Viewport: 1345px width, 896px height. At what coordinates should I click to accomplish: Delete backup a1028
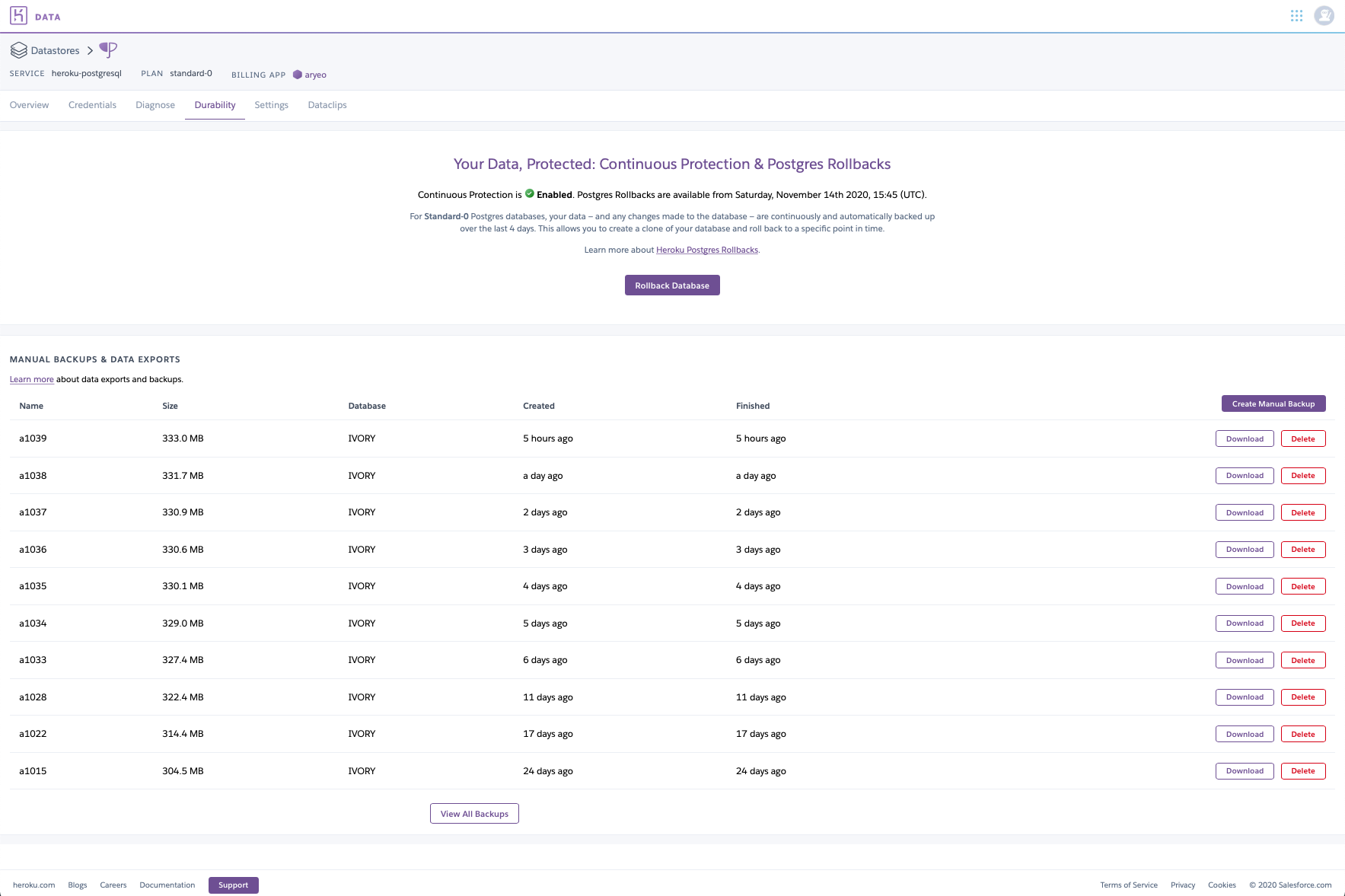[x=1303, y=697]
